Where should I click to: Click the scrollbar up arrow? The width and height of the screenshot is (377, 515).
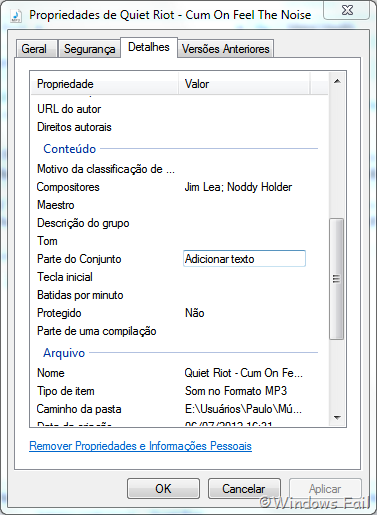click(x=337, y=81)
